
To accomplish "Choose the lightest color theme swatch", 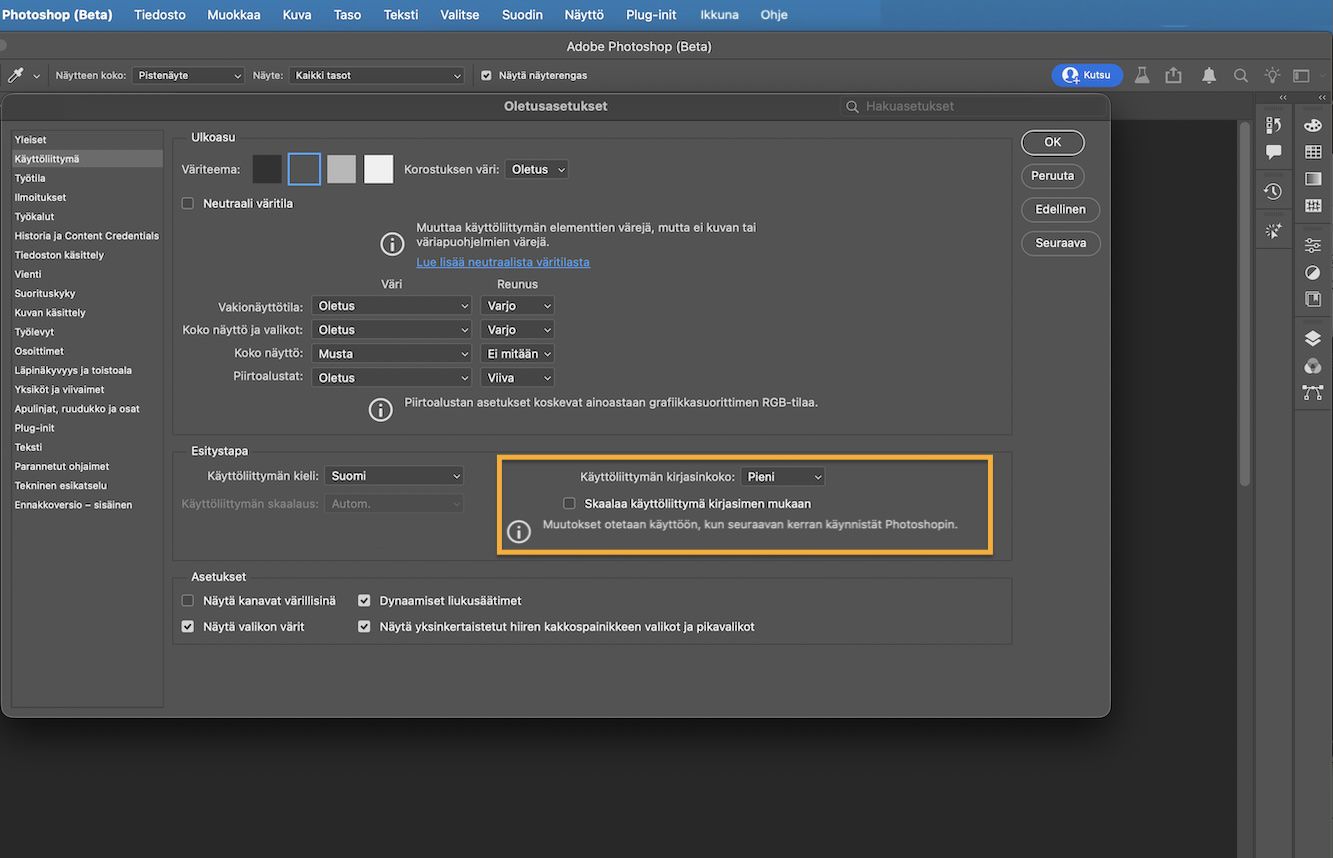I will pyautogui.click(x=378, y=170).
